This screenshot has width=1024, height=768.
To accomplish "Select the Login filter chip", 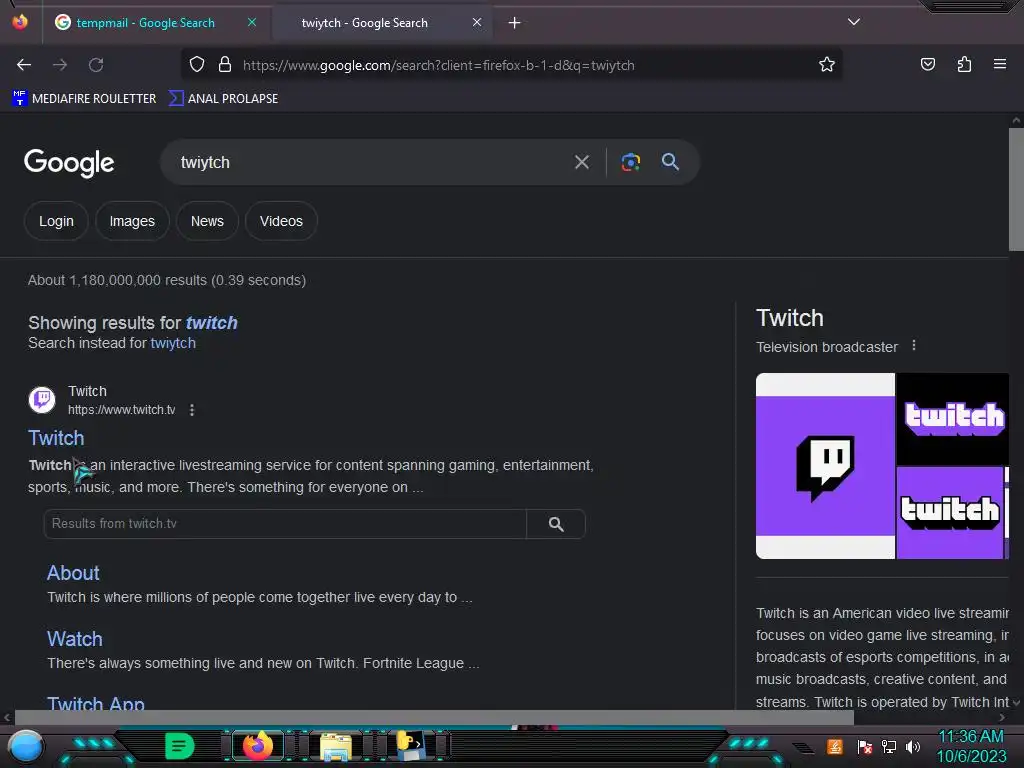I will tap(56, 221).
